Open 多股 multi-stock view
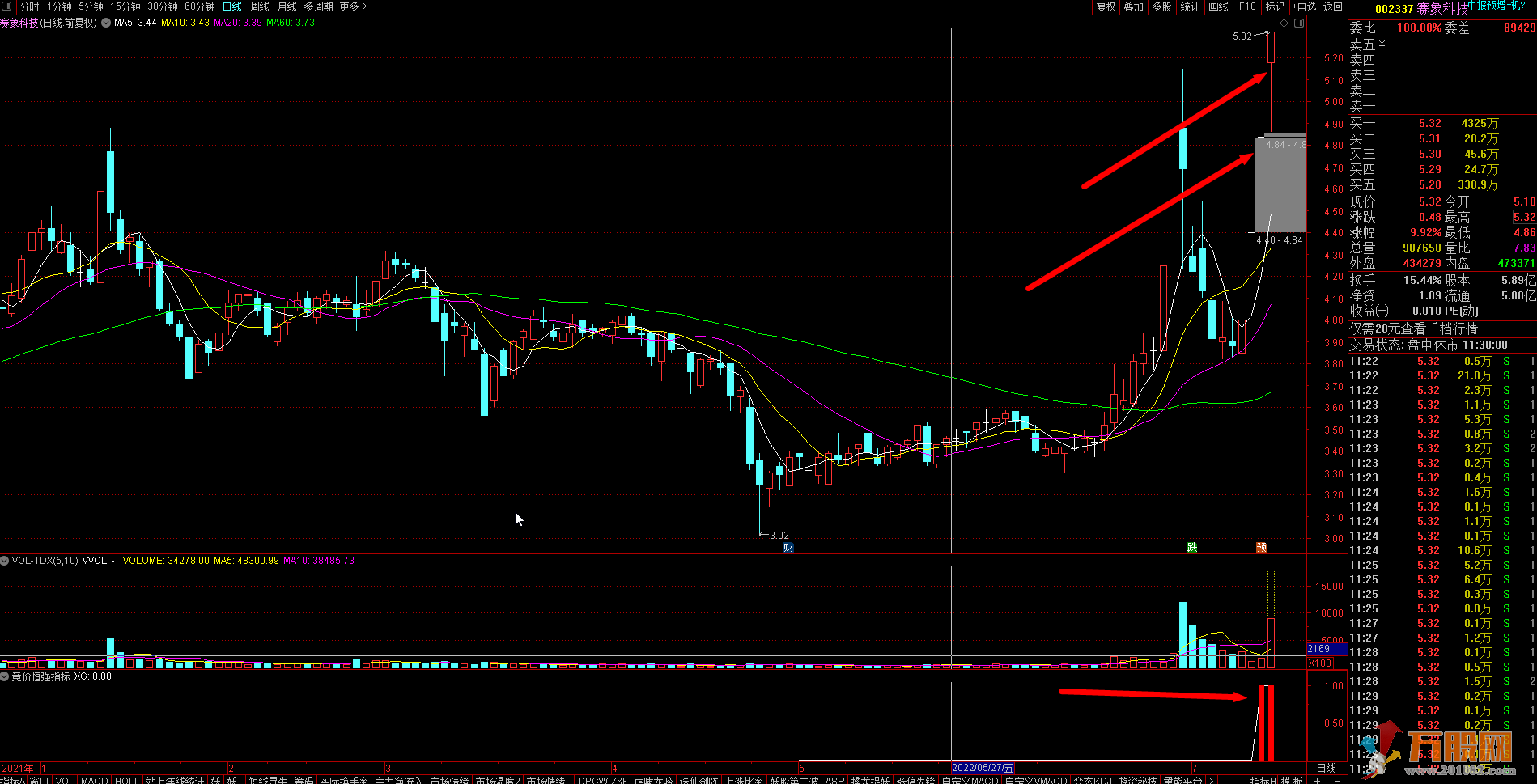This screenshot has height=784, width=1537. tap(1161, 6)
